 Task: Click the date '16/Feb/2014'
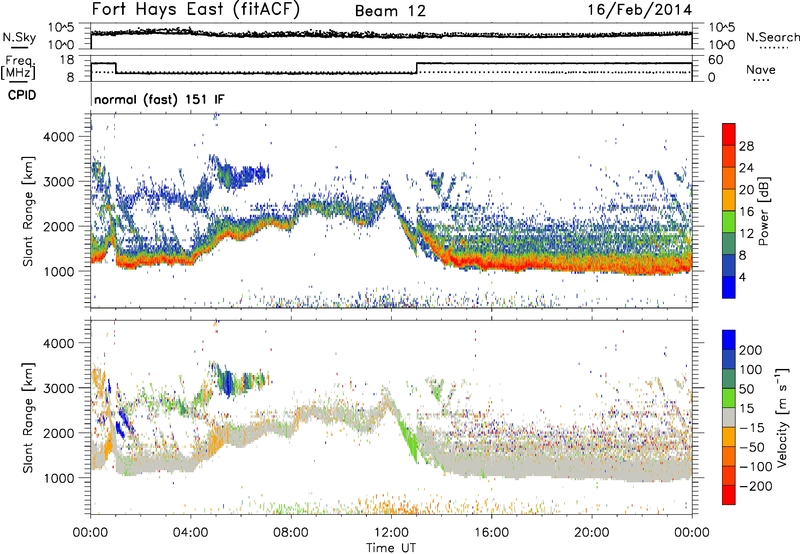640,10
